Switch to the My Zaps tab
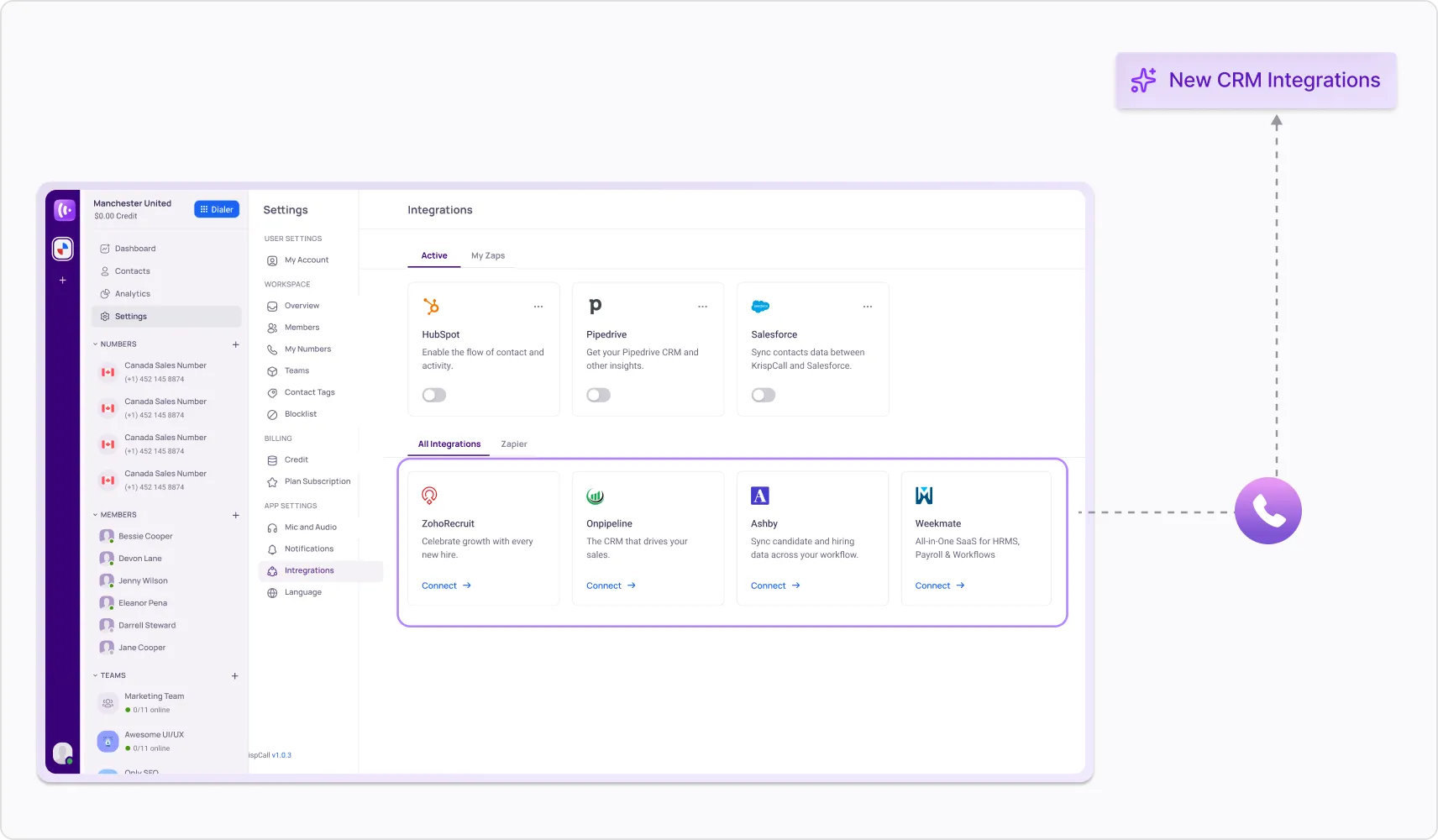This screenshot has height=840, width=1438. pos(488,255)
